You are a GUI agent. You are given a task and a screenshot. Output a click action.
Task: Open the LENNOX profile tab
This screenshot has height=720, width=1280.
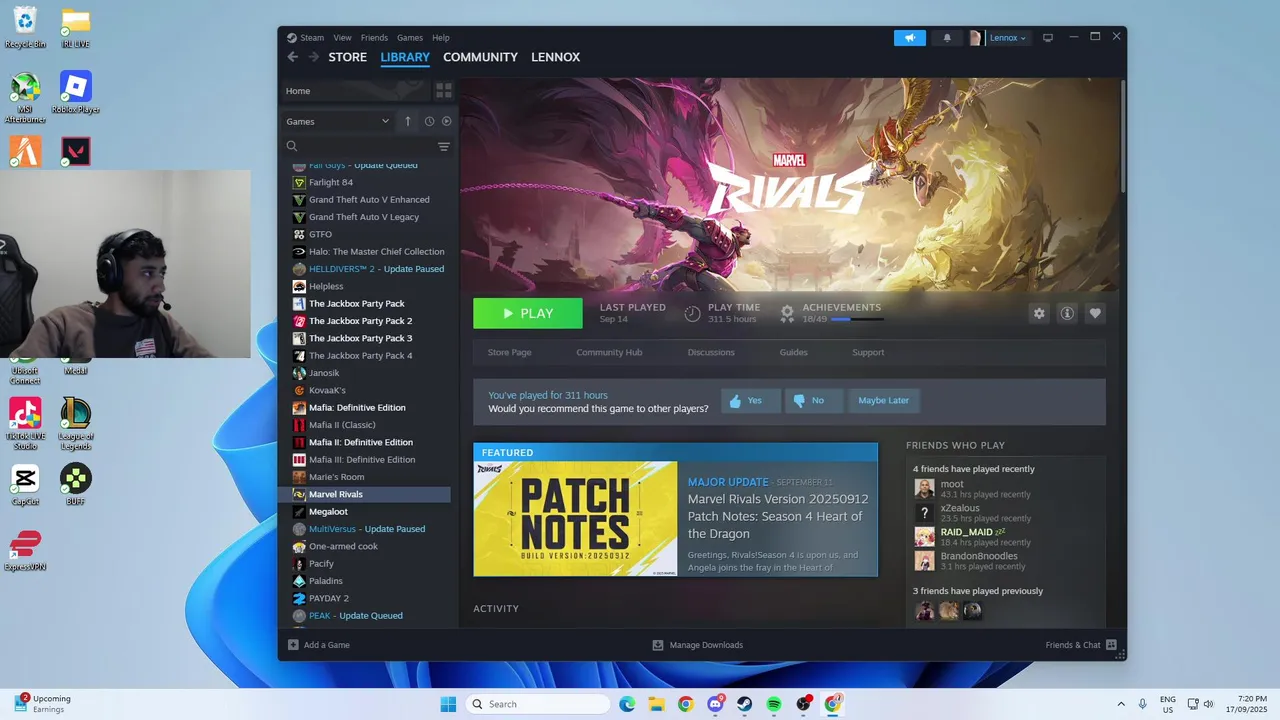(555, 57)
